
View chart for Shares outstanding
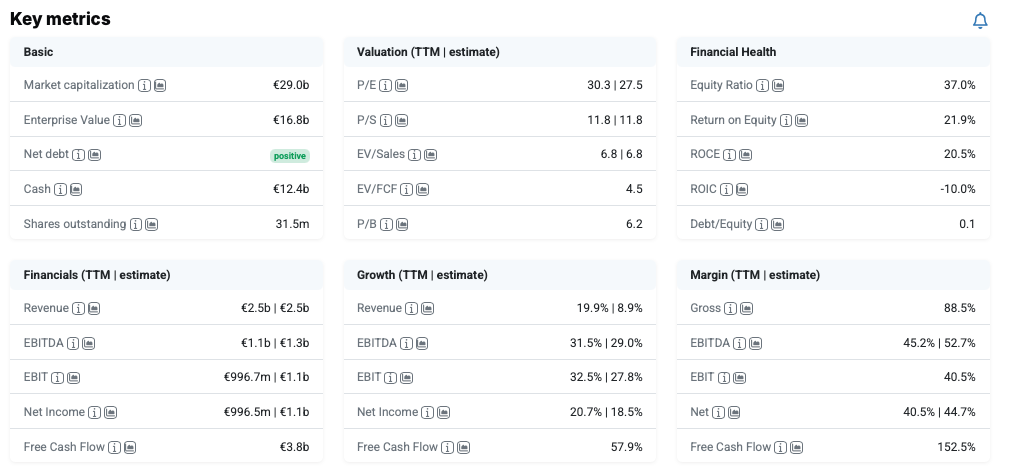(152, 225)
